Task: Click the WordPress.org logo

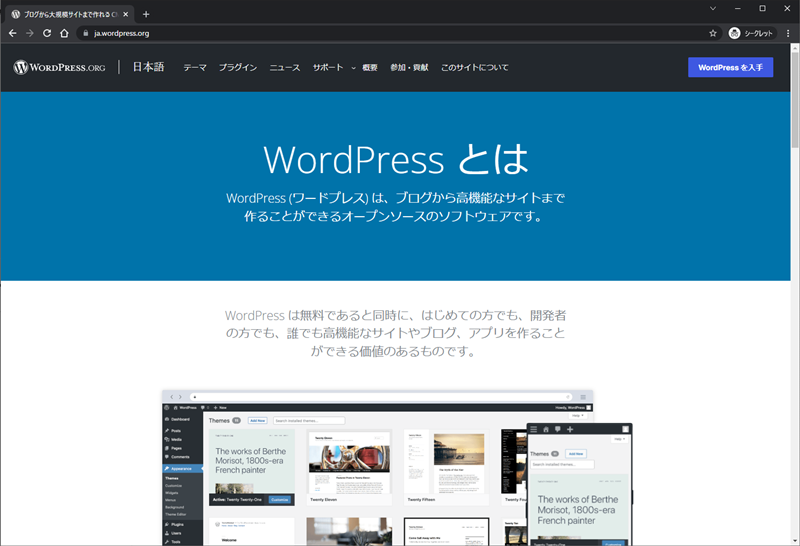Action: click(59, 67)
